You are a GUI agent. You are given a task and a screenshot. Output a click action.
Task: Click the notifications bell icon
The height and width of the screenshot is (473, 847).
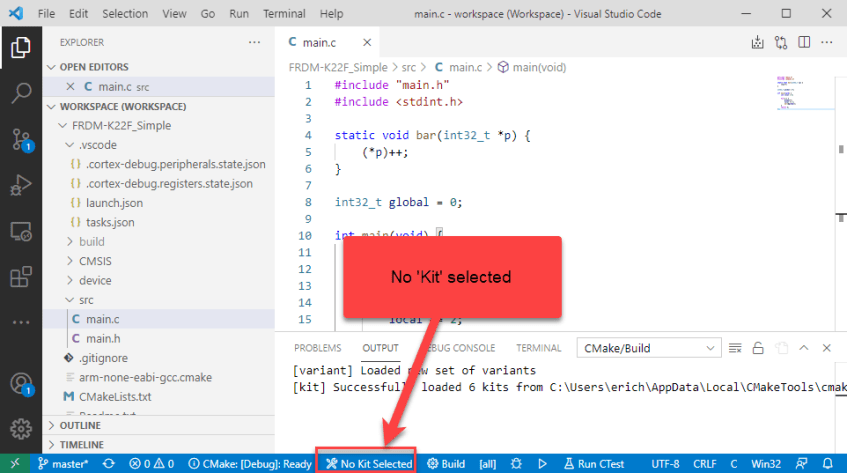point(828,464)
